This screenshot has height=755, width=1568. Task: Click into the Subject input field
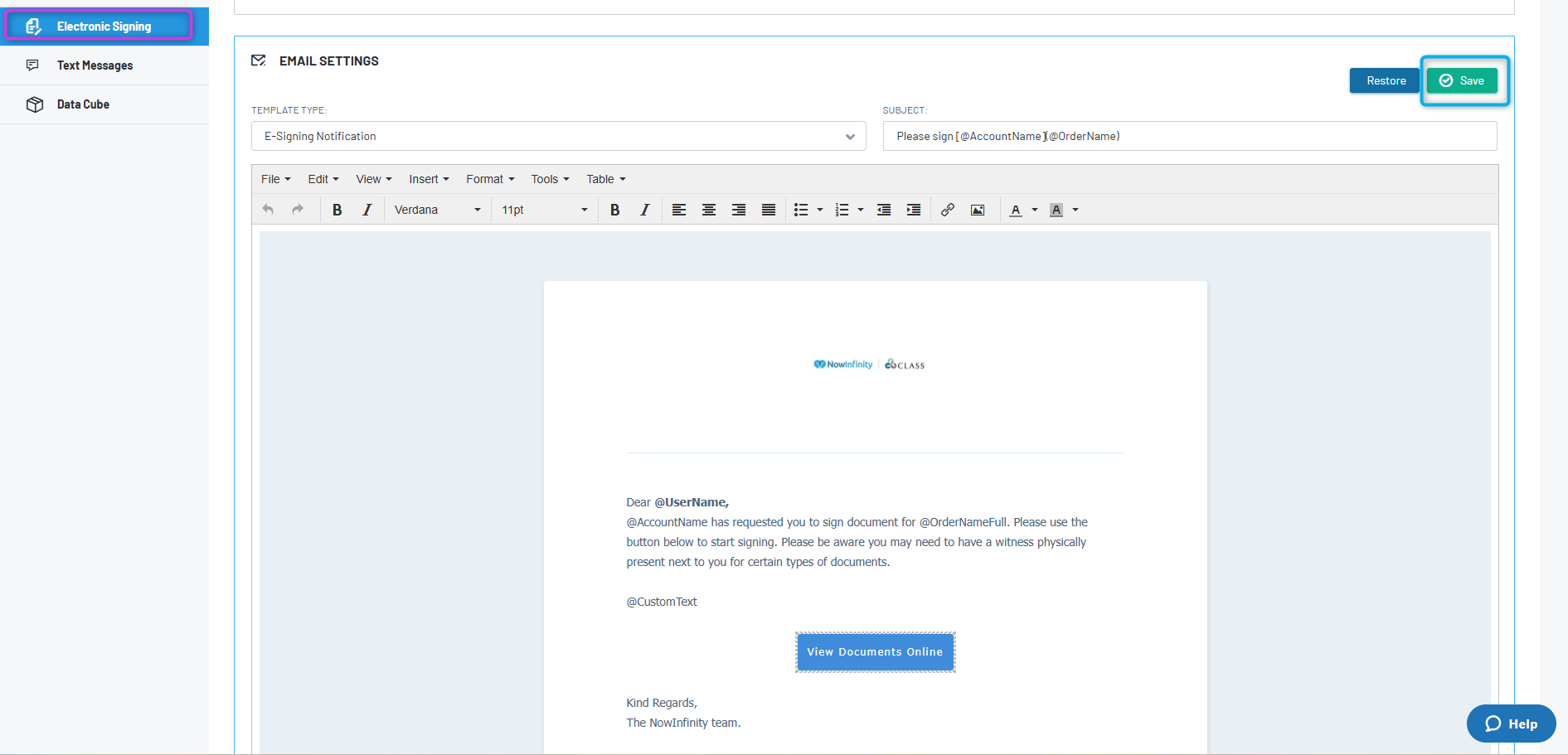[x=1189, y=136]
